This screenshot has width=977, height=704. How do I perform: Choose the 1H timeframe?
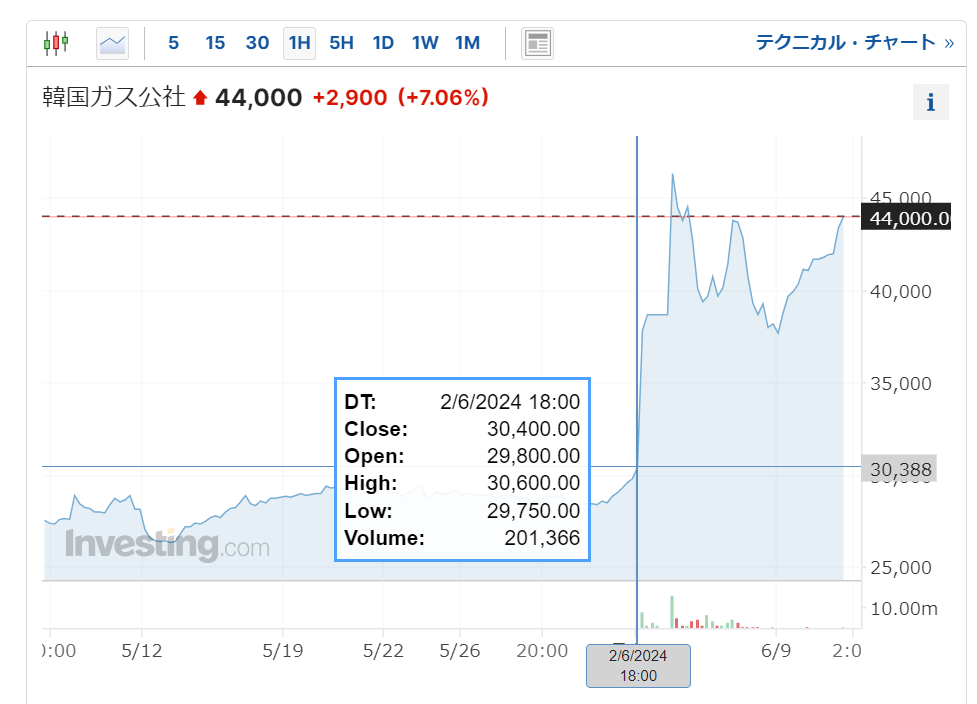[x=299, y=43]
